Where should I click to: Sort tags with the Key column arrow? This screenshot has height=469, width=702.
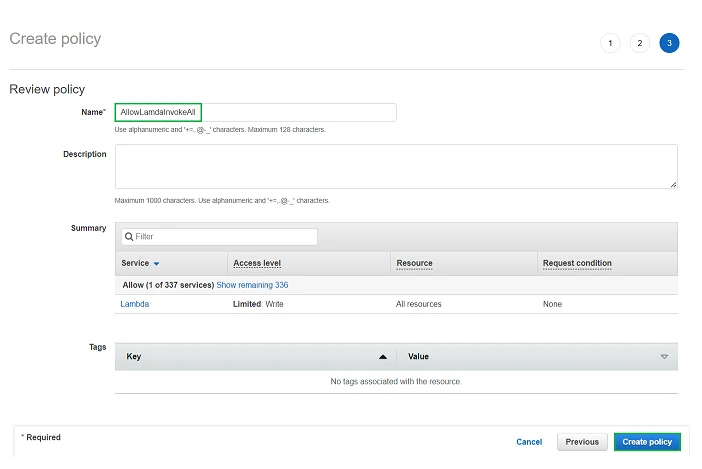[382, 357]
